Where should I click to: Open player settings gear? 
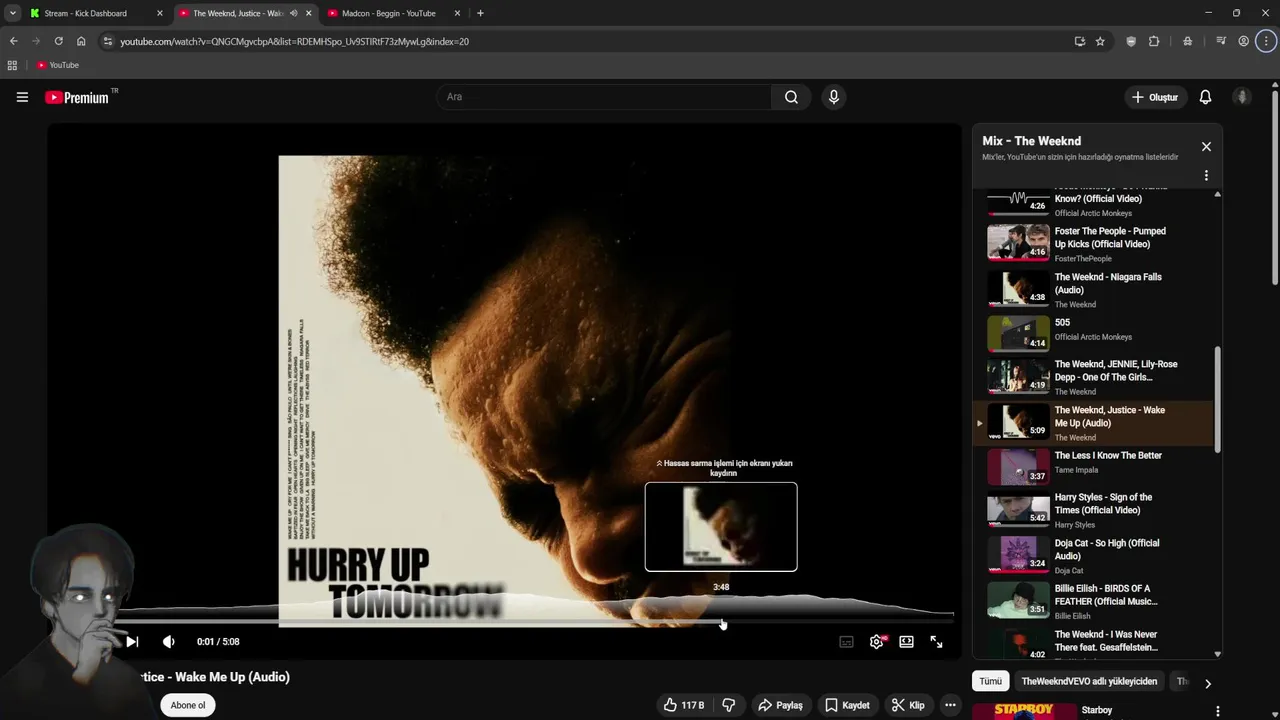pos(877,642)
